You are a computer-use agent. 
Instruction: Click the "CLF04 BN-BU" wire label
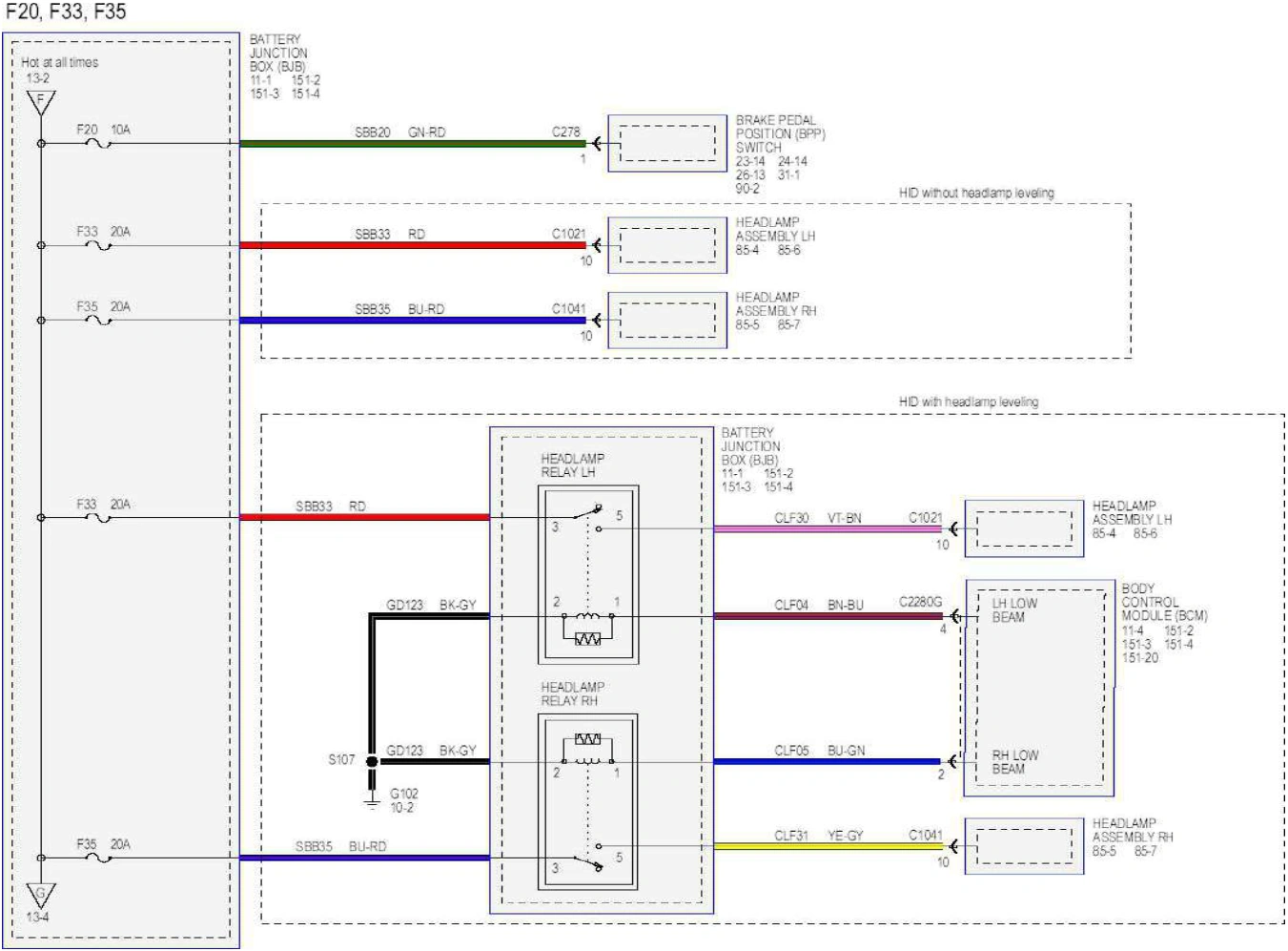click(818, 605)
